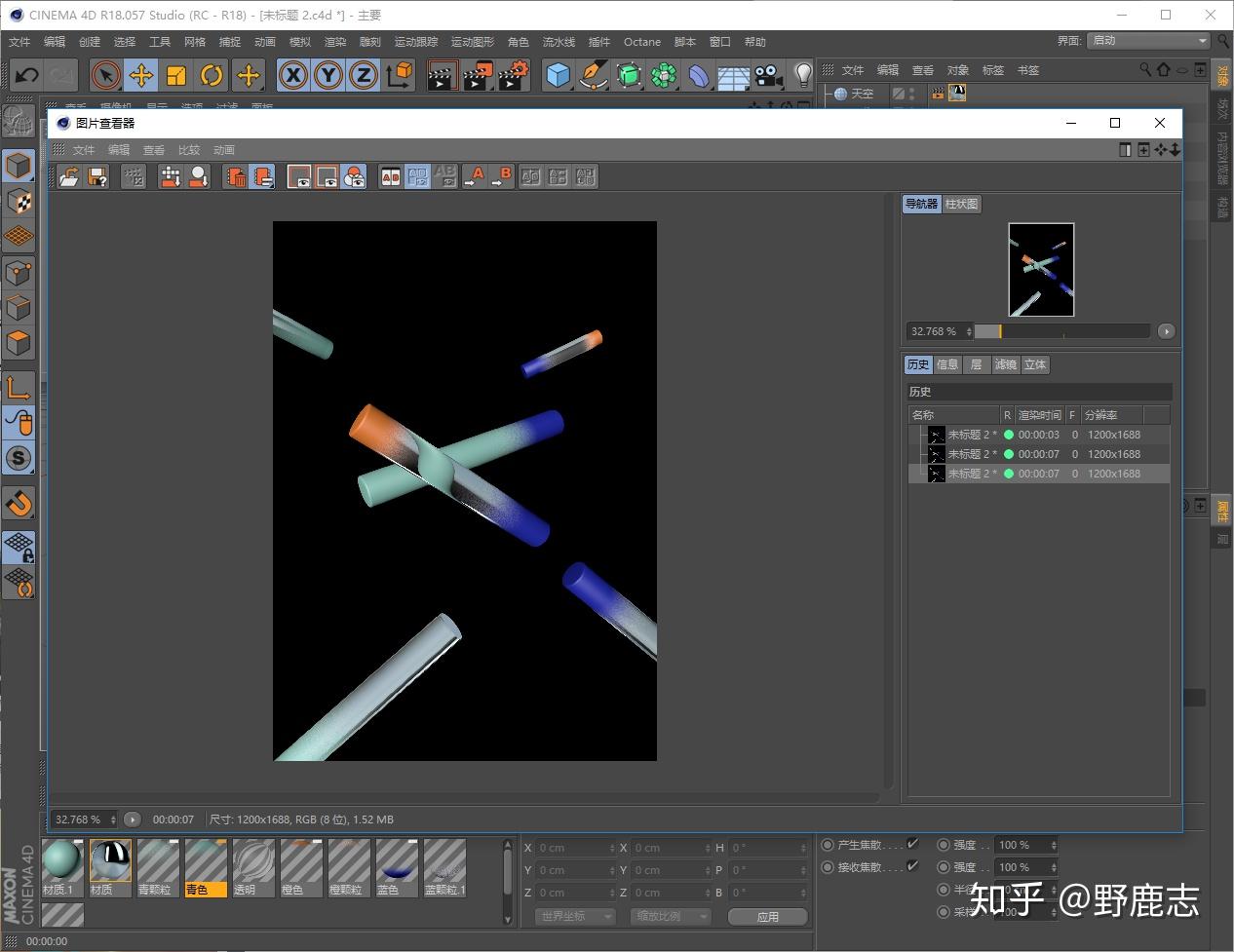Switch to the 滤镜 tab
Image resolution: width=1234 pixels, height=952 pixels.
coord(1005,364)
